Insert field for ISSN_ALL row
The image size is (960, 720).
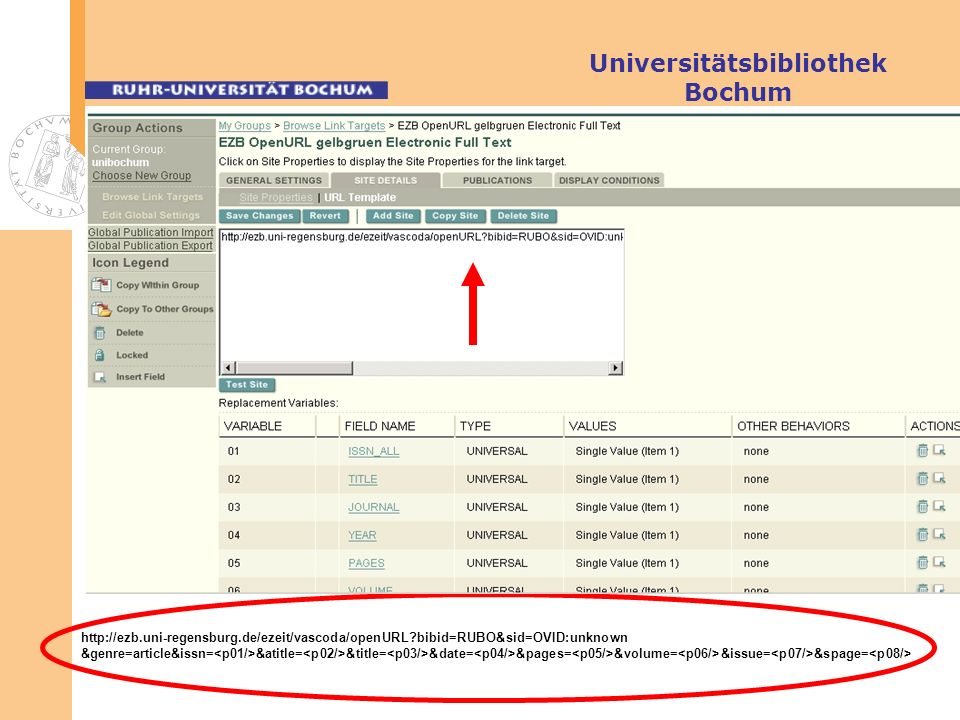(x=939, y=451)
